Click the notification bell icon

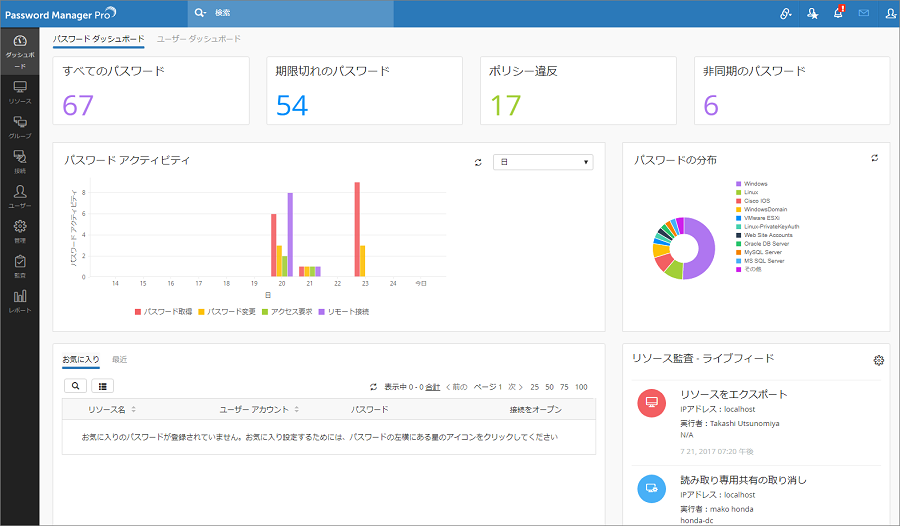coord(838,13)
